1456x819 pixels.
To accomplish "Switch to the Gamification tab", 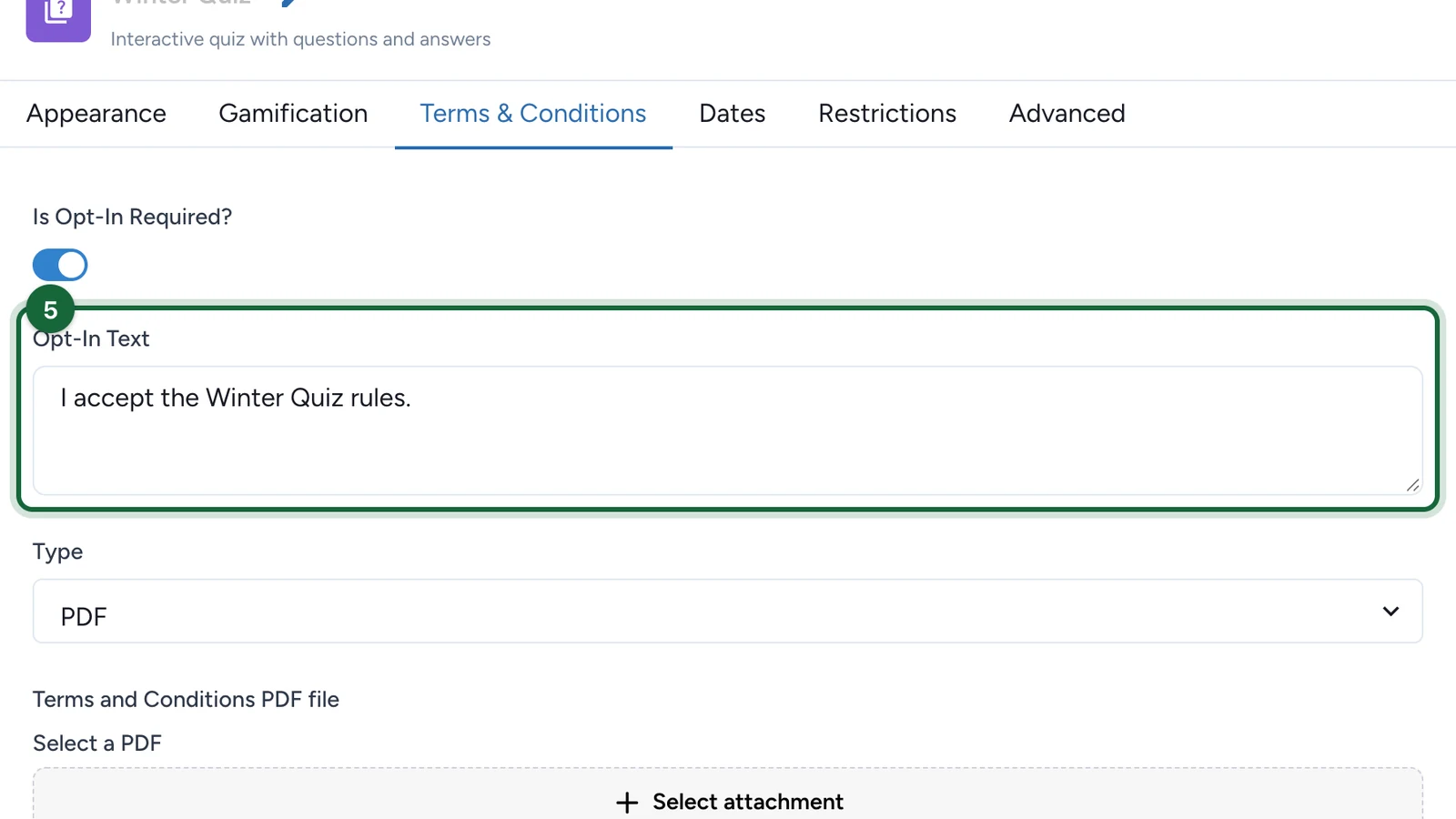I will (x=293, y=114).
